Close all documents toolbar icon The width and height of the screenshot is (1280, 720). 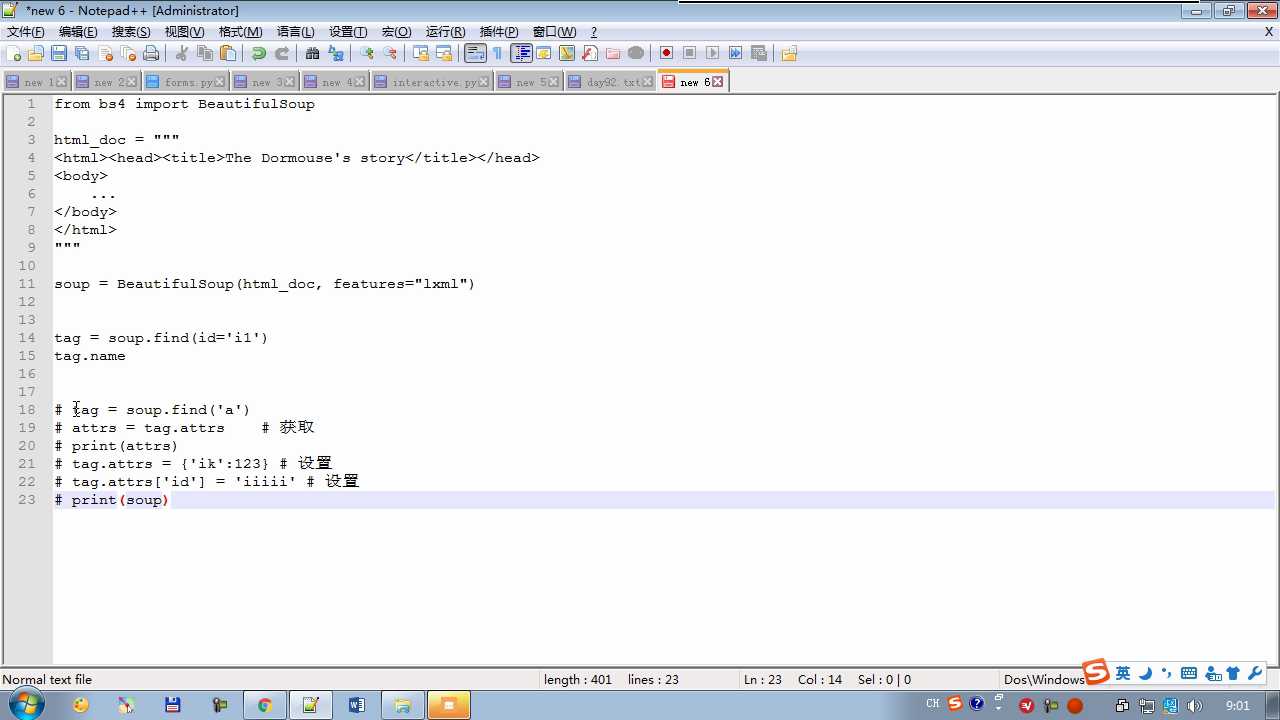(128, 53)
